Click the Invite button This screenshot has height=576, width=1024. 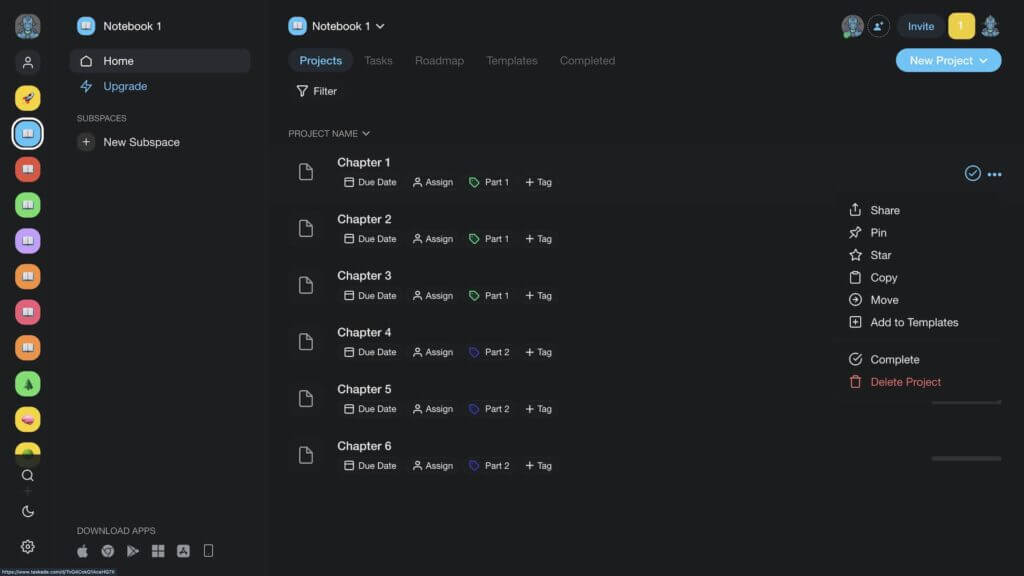[x=919, y=26]
